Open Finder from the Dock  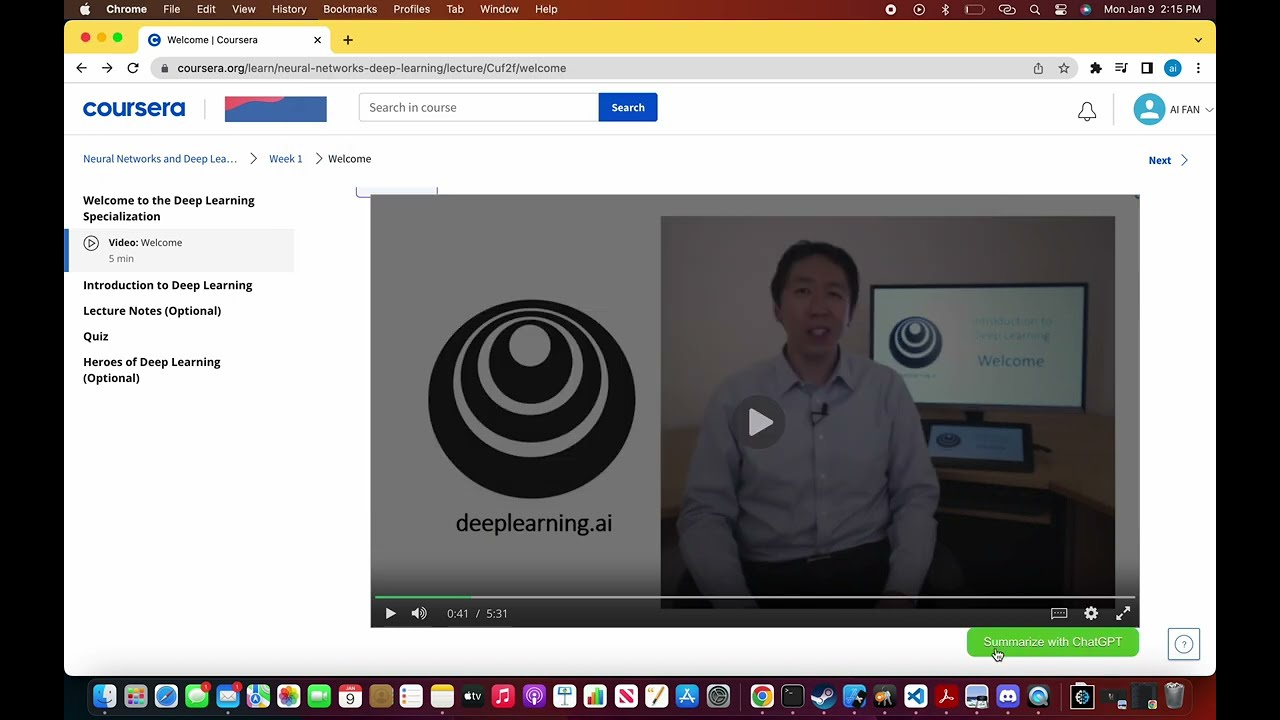point(104,696)
